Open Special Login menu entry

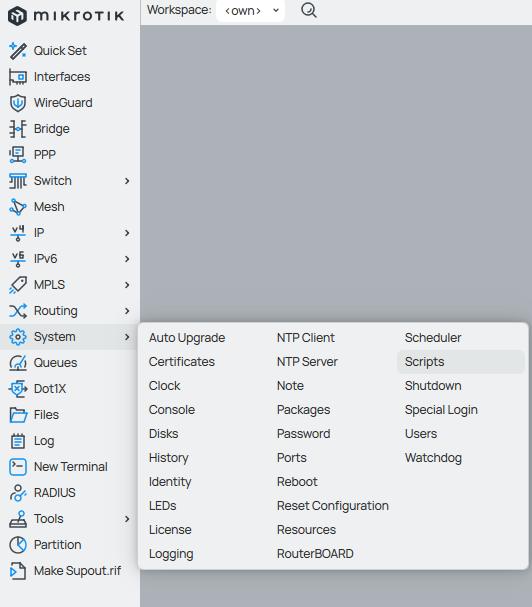point(441,410)
